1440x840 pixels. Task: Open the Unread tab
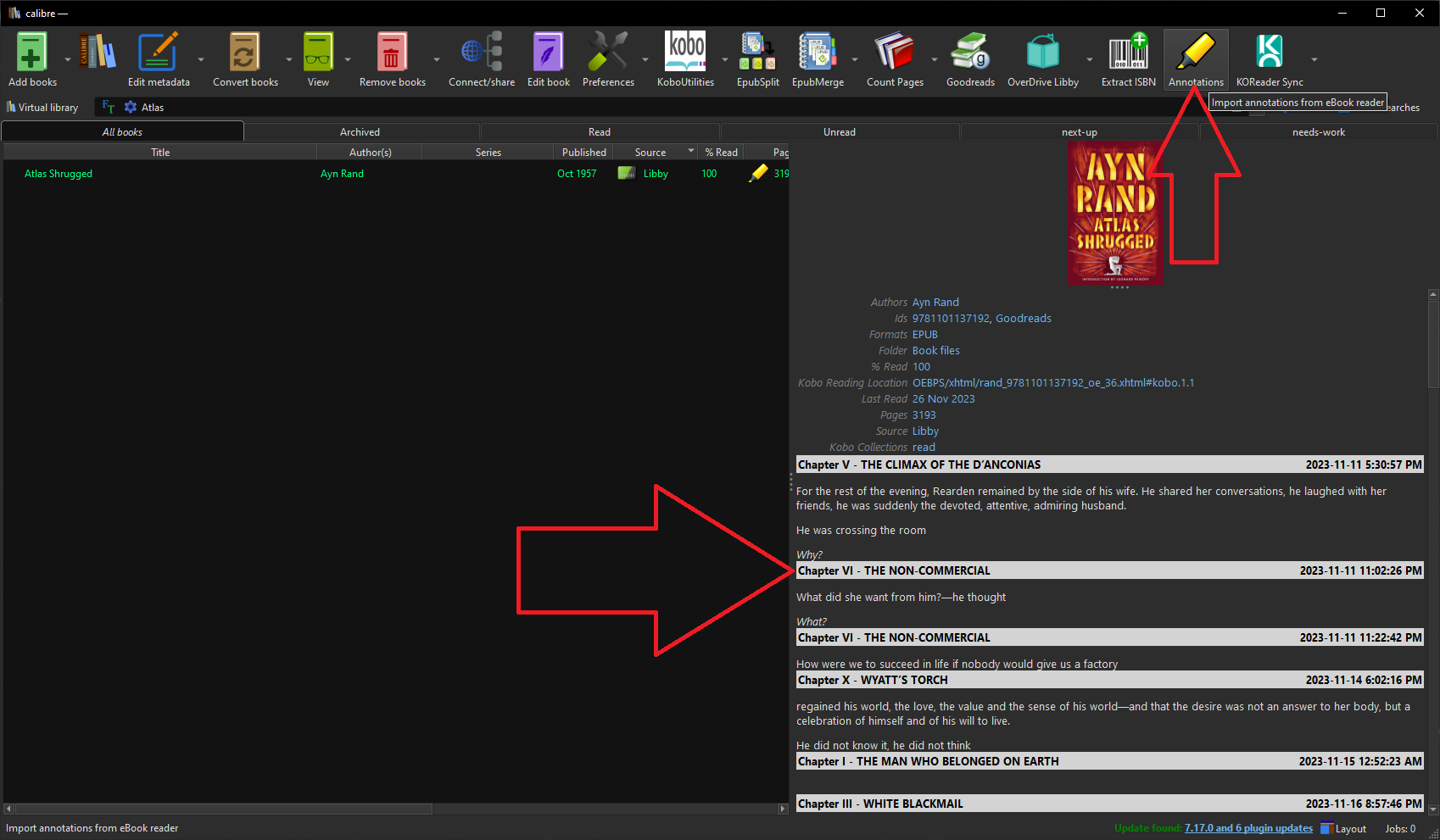tap(840, 131)
